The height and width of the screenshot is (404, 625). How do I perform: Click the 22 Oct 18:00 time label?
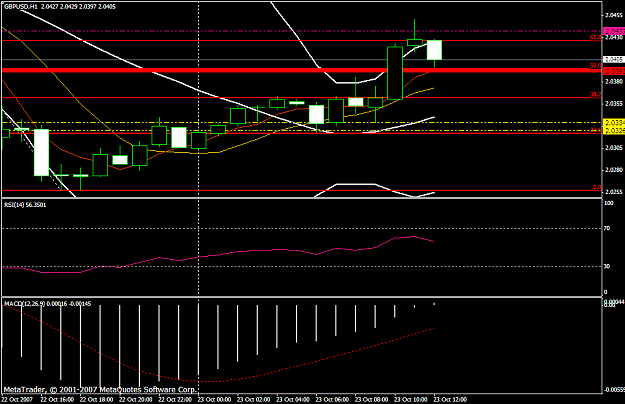[x=96, y=399]
